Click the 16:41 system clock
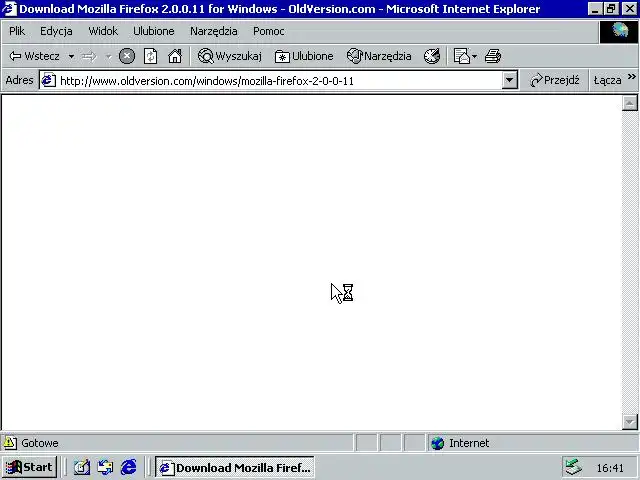Screen dimensions: 640x480 610,468
